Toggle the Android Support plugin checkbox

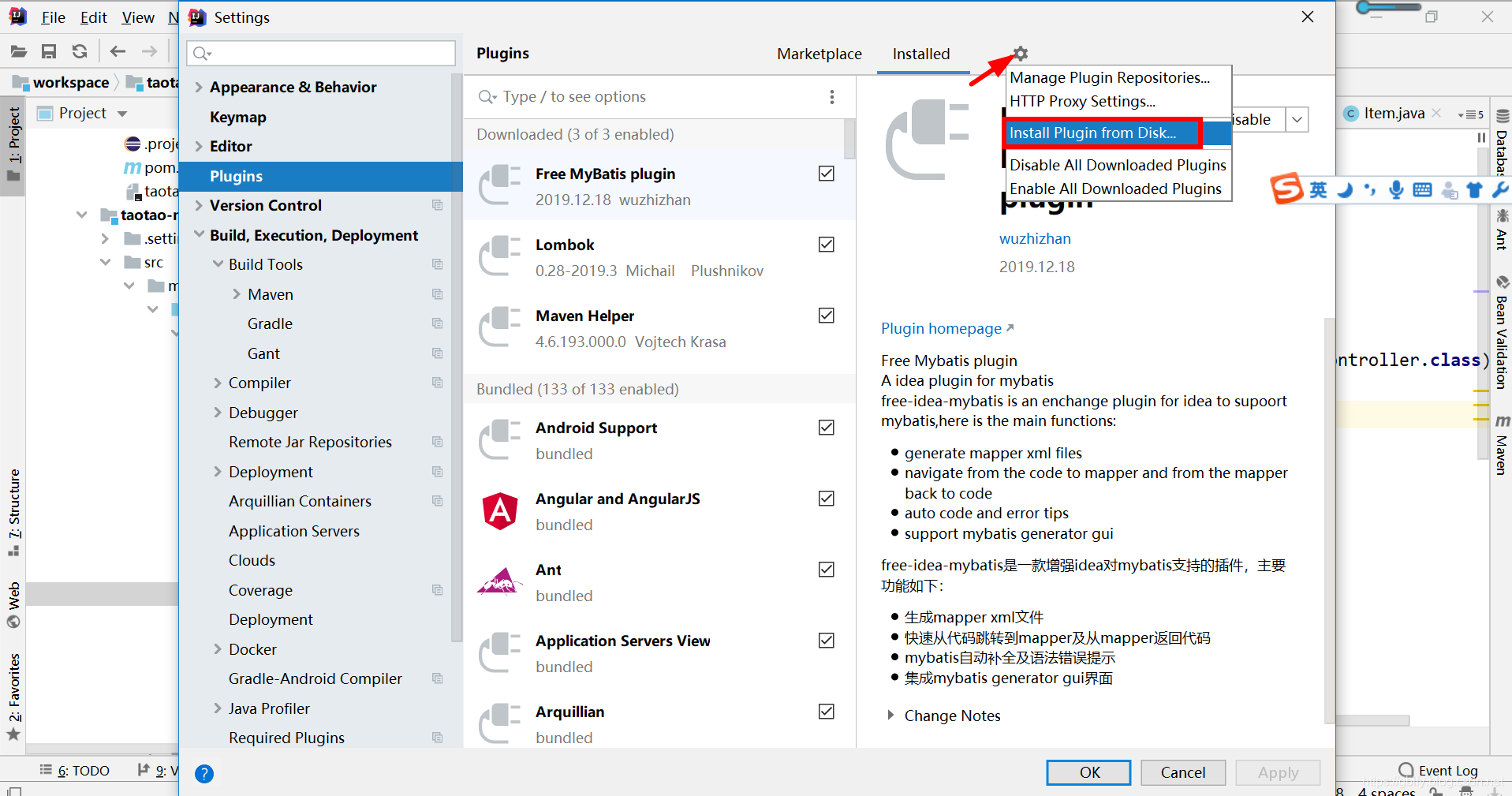coord(827,428)
